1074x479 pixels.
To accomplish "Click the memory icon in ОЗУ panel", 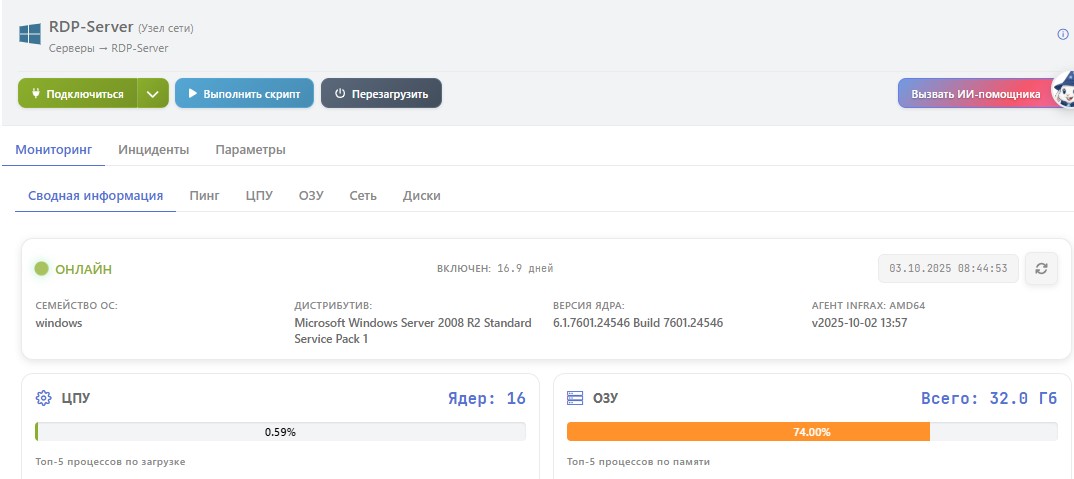I will pos(574,398).
